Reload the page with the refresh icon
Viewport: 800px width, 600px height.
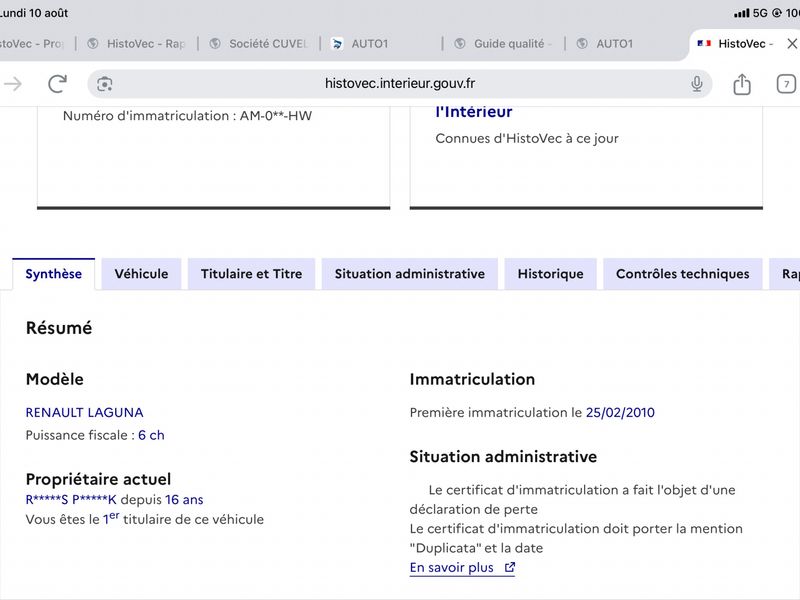[x=57, y=84]
